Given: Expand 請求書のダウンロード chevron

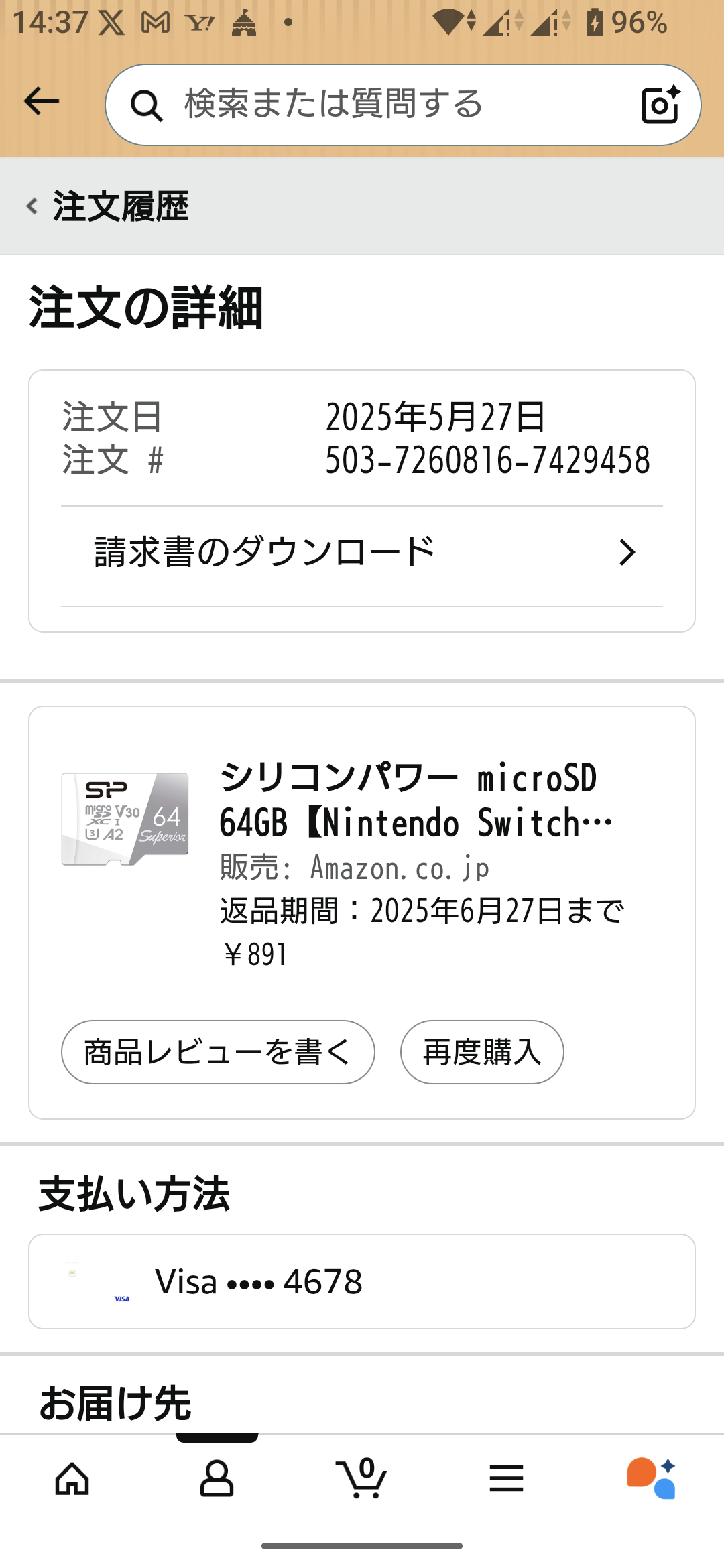Looking at the screenshot, I should [x=627, y=553].
